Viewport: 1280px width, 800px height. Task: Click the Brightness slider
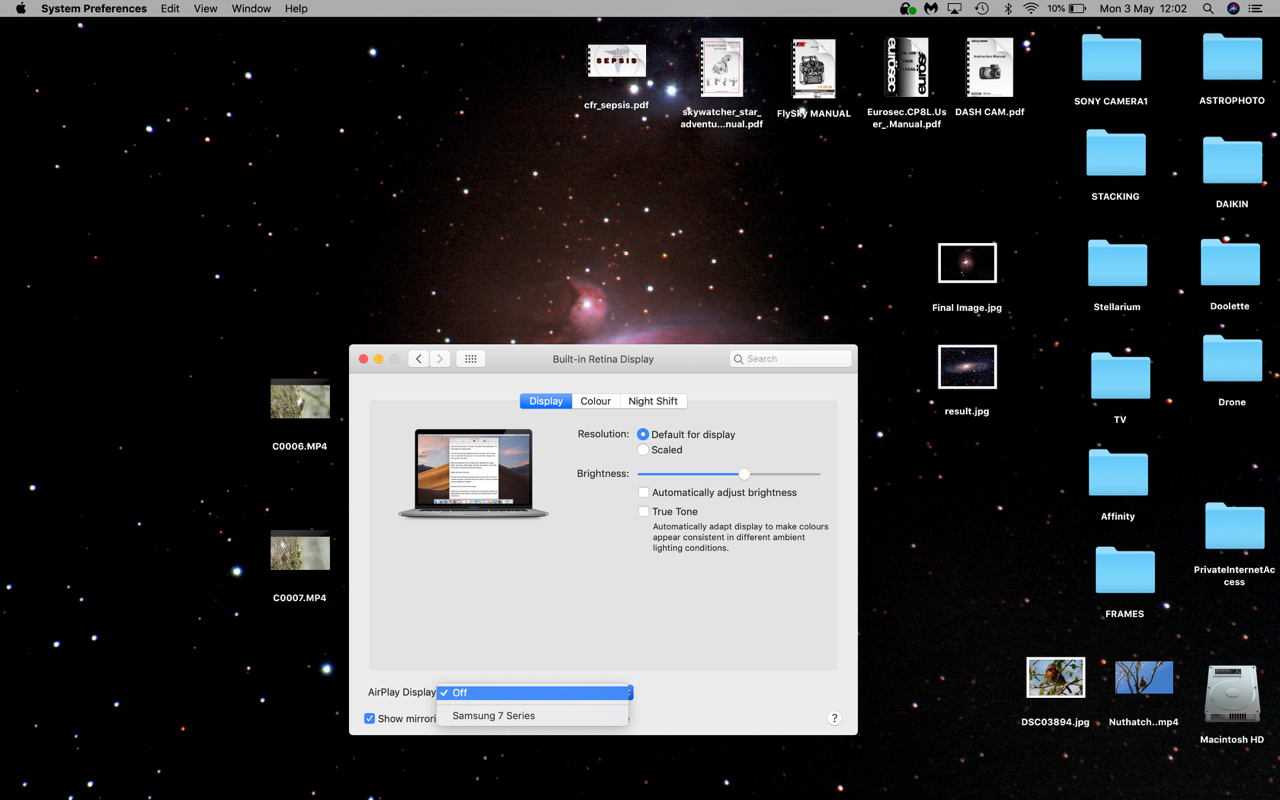click(x=729, y=474)
